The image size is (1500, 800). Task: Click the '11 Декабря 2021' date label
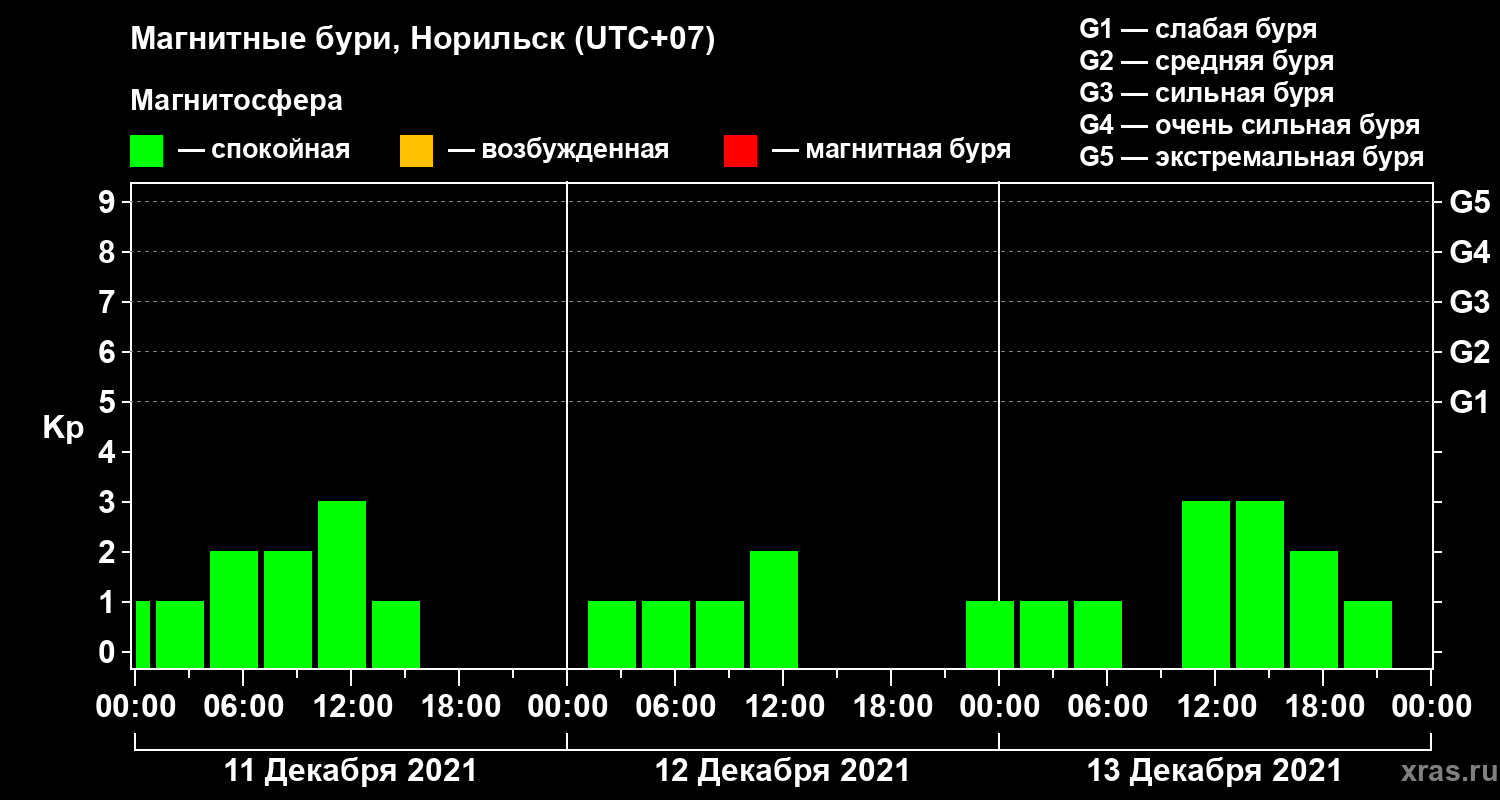pos(350,771)
